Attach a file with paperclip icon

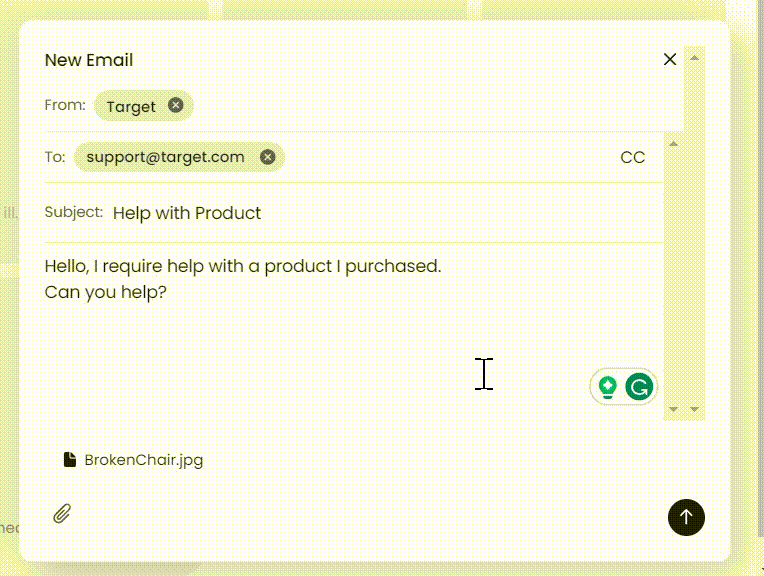(62, 514)
